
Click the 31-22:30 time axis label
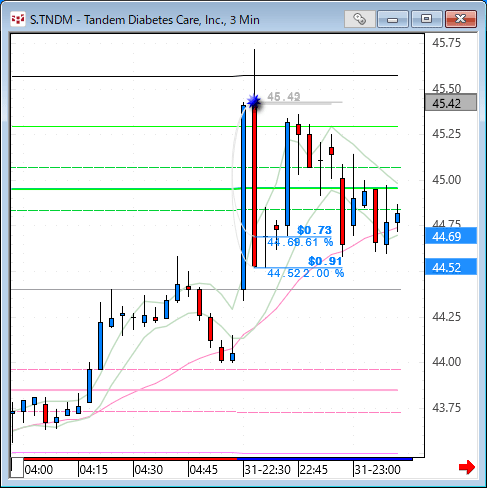coord(268,470)
